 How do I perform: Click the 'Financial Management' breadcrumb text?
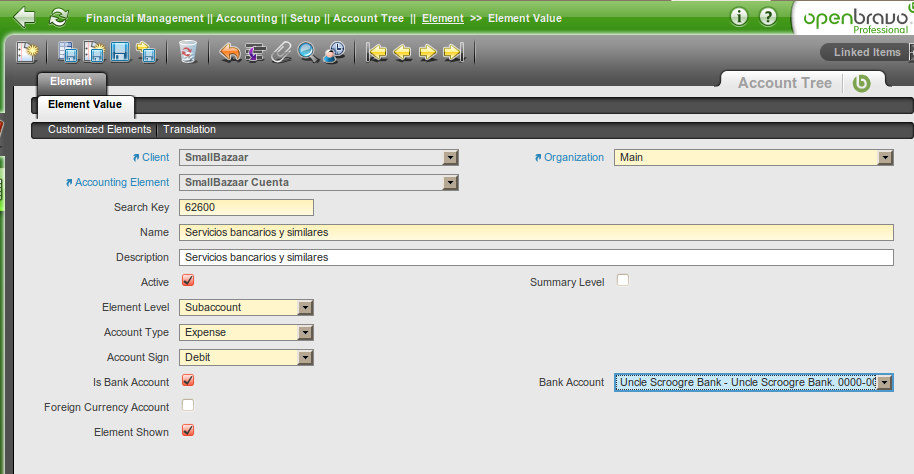145,18
